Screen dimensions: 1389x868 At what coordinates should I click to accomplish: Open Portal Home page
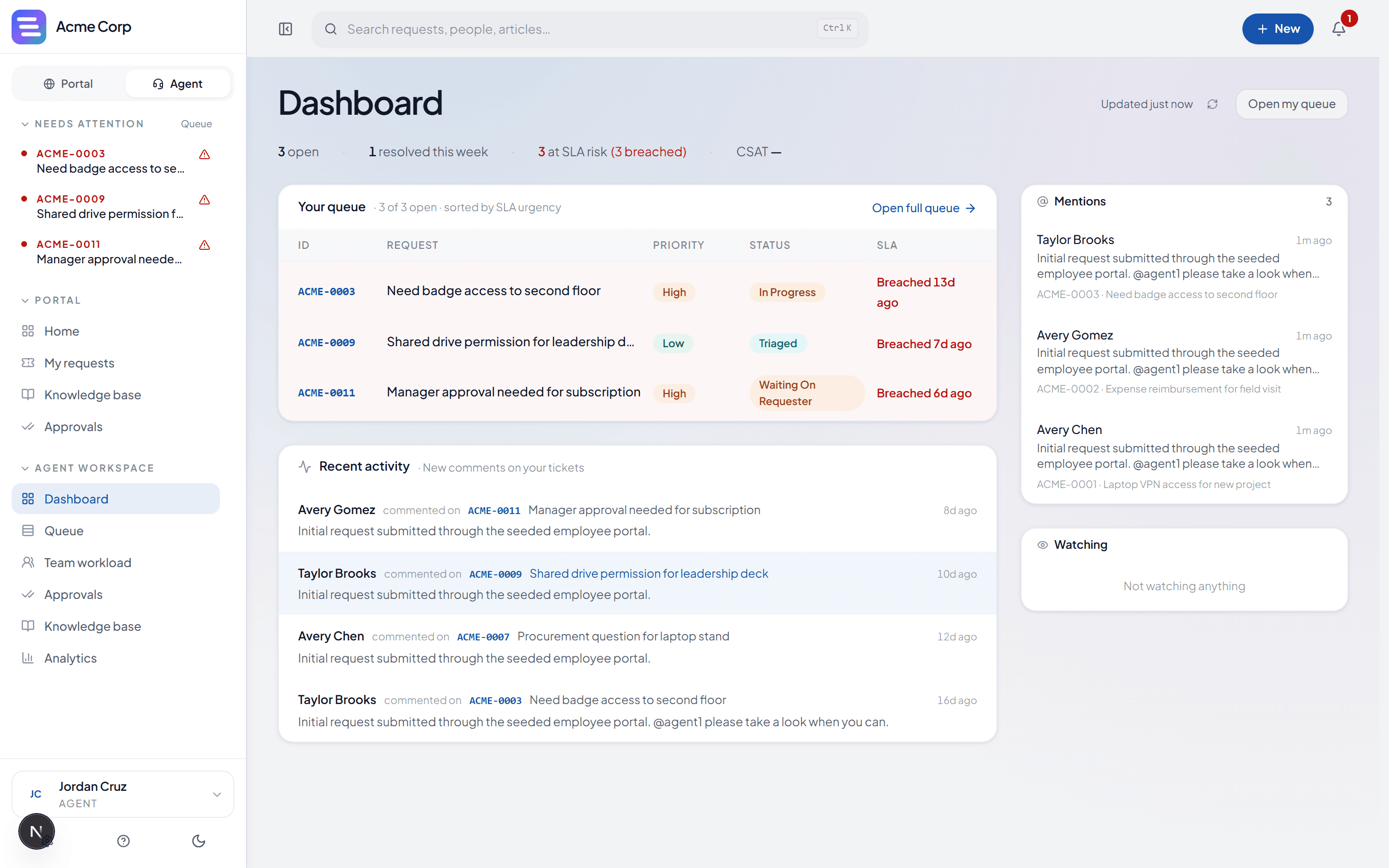pos(115,331)
